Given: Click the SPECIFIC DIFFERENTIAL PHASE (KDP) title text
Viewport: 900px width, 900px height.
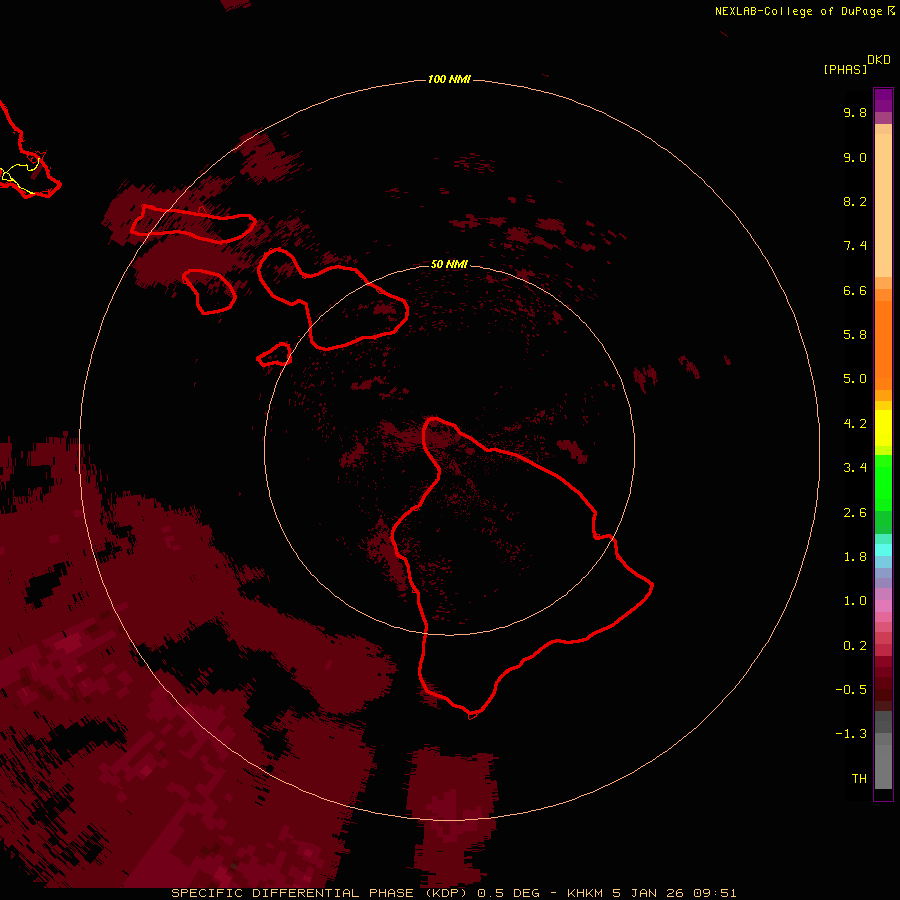Looking at the screenshot, I should (319, 893).
